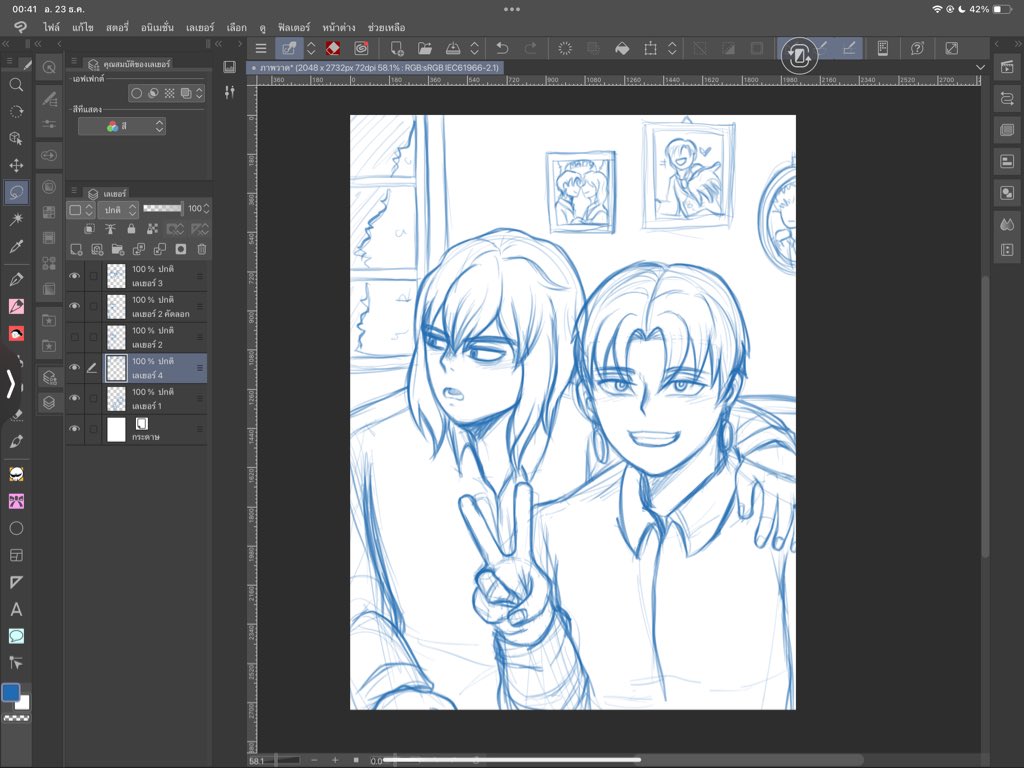
Task: Click the new layer icon in Layers panel
Action: click(75, 249)
